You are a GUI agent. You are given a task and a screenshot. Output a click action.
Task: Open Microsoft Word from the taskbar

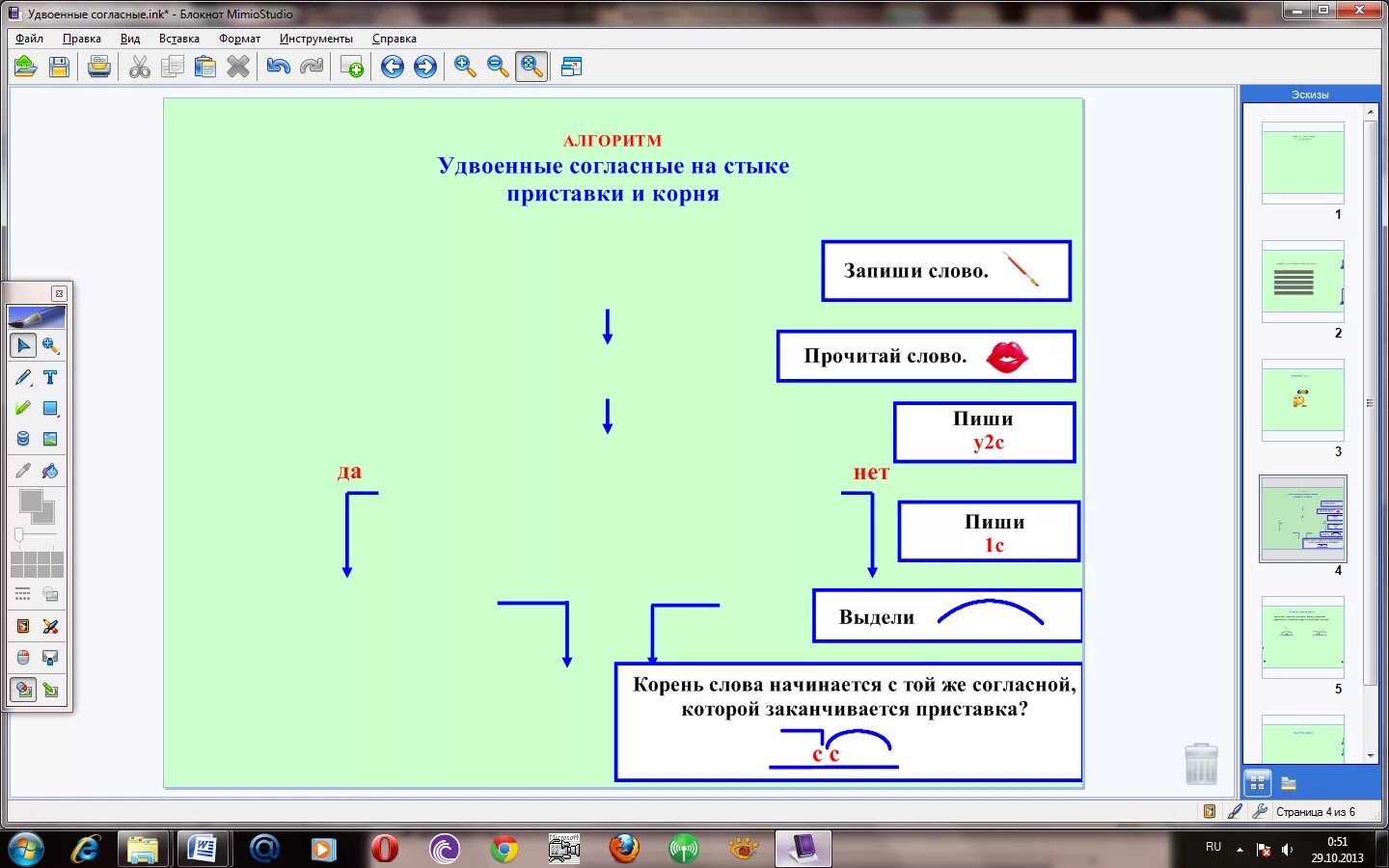(204, 849)
